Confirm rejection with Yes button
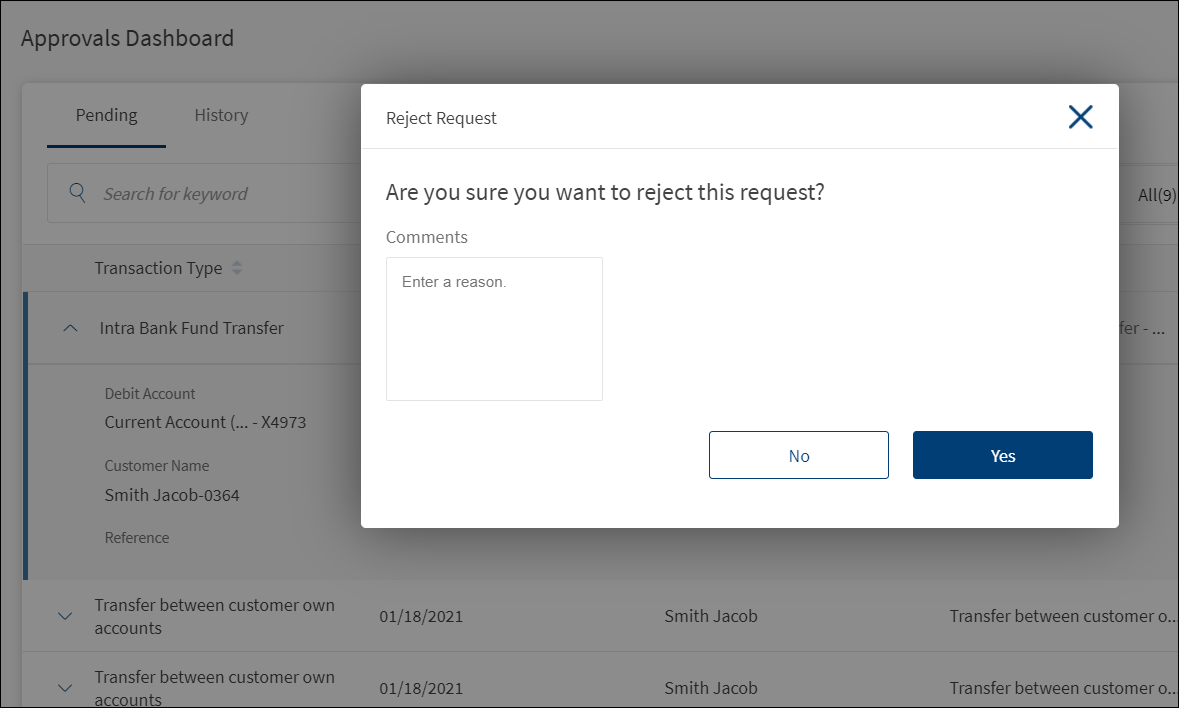1179x708 pixels. tap(1002, 455)
